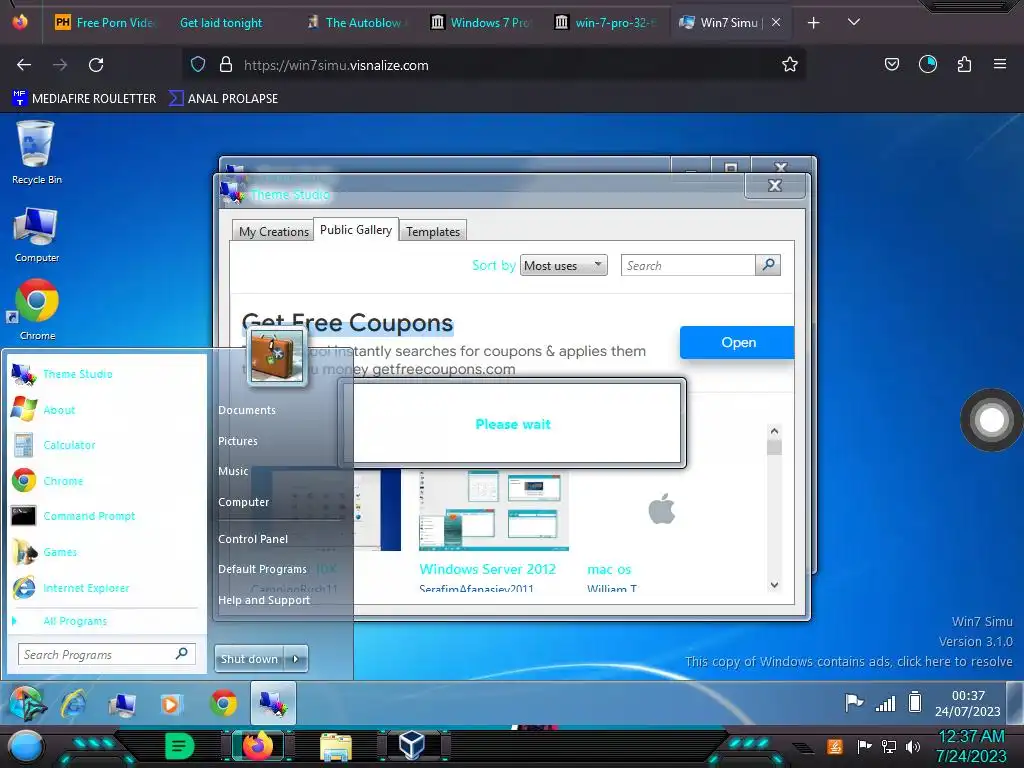This screenshot has height=768, width=1024.
Task: Open Theme Studio from the start menu
Action: pos(77,374)
